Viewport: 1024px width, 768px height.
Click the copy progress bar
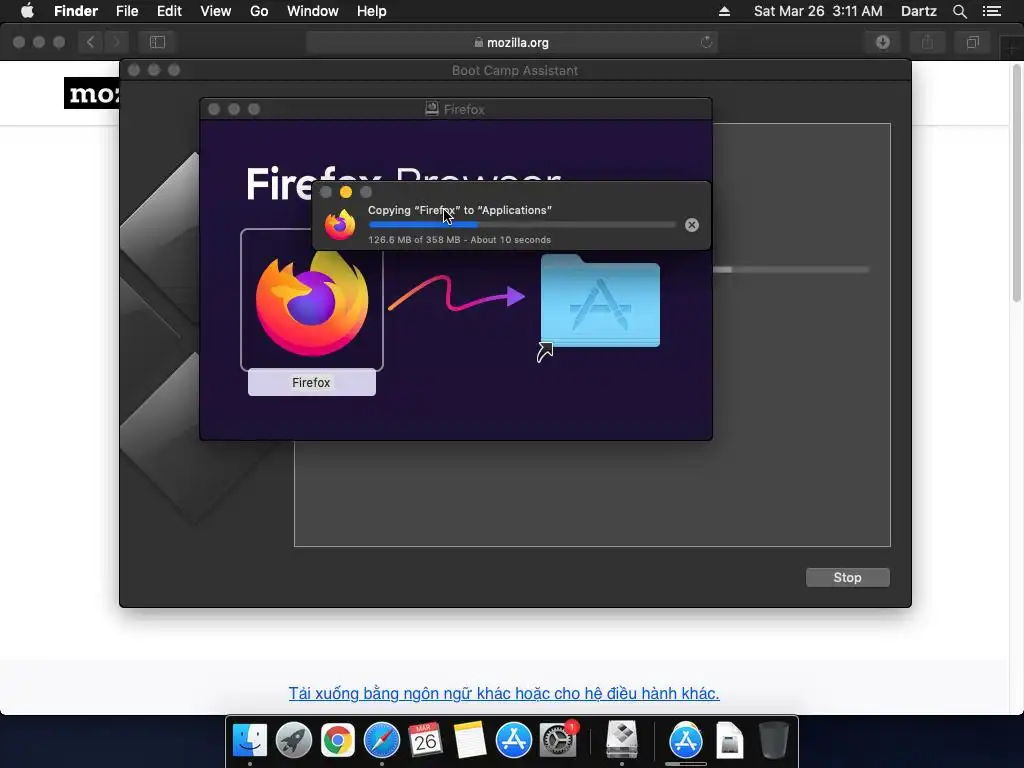[x=522, y=225]
